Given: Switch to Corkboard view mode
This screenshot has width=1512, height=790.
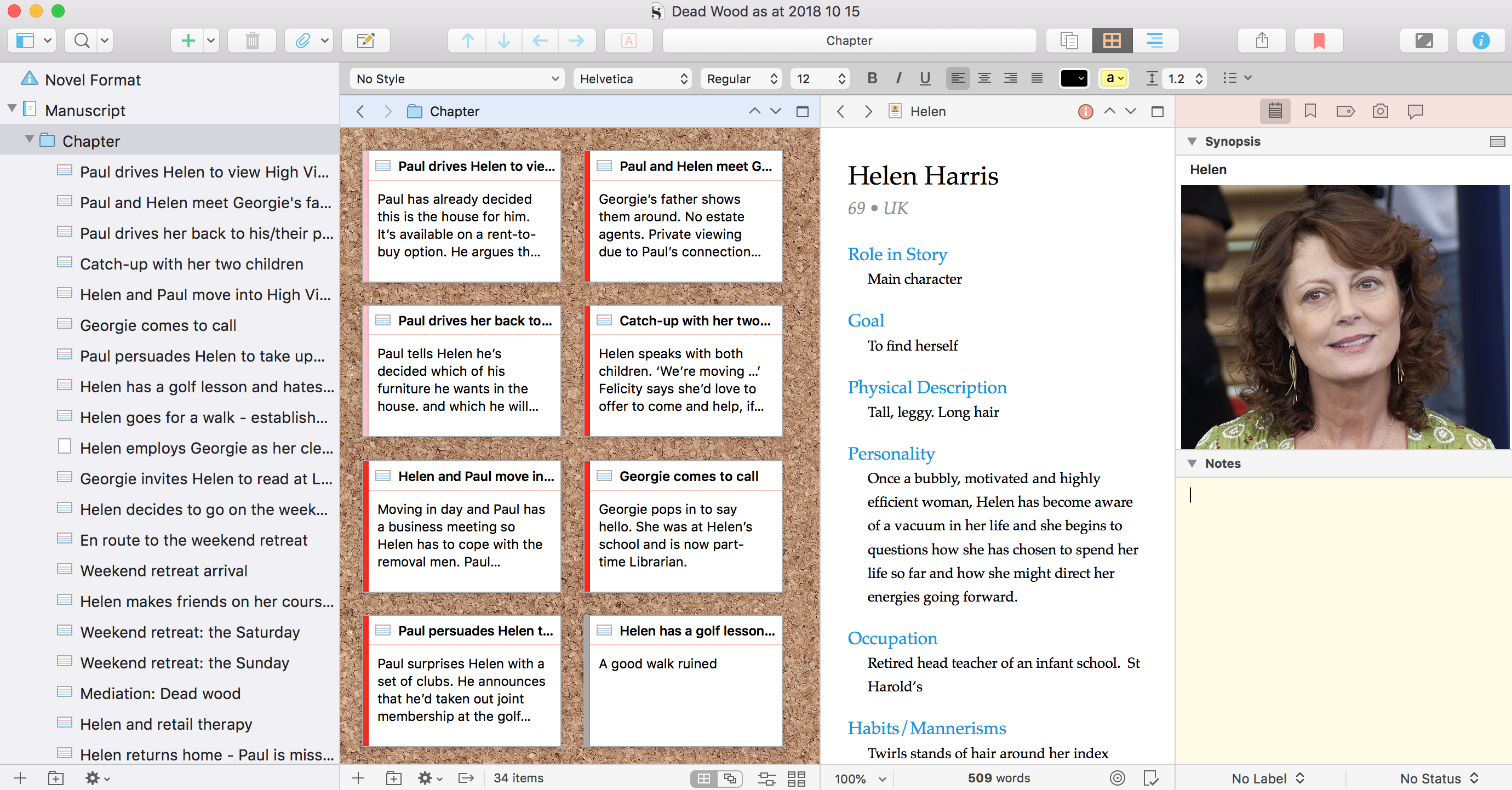Looking at the screenshot, I should (x=1112, y=41).
